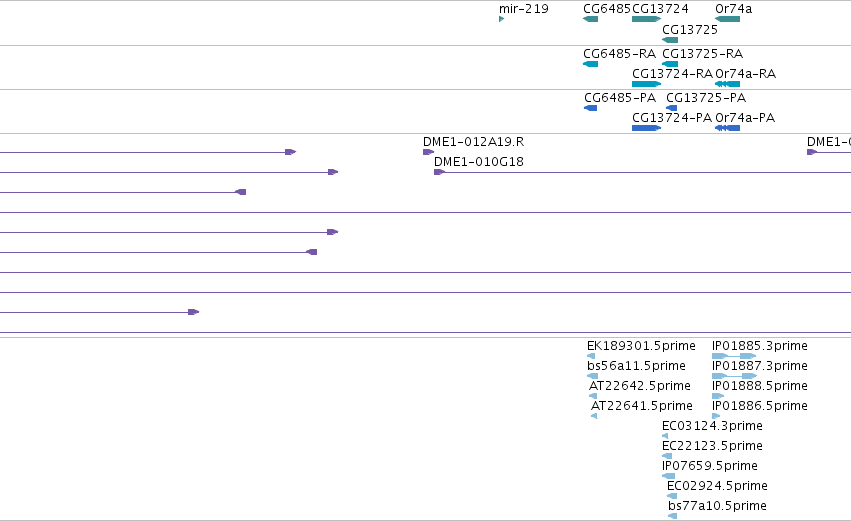
Task: Click the CG6485-PA protein feature
Action: pos(590,108)
